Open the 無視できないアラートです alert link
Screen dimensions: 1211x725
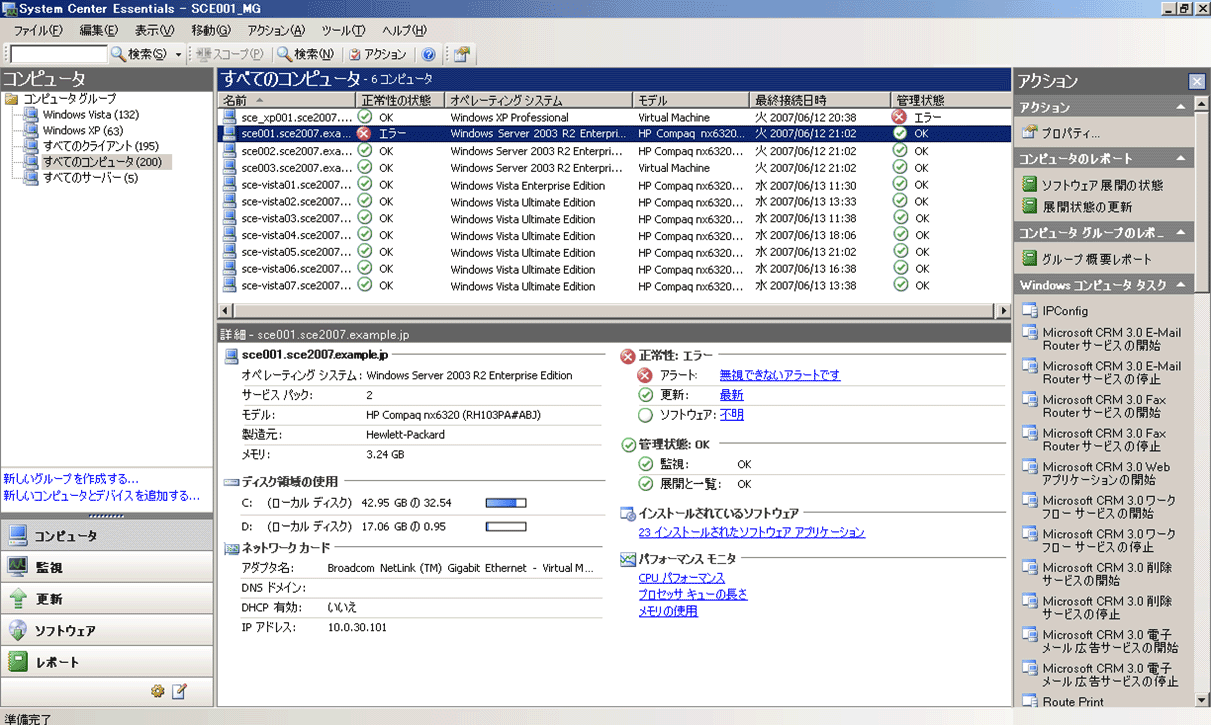[x=780, y=375]
